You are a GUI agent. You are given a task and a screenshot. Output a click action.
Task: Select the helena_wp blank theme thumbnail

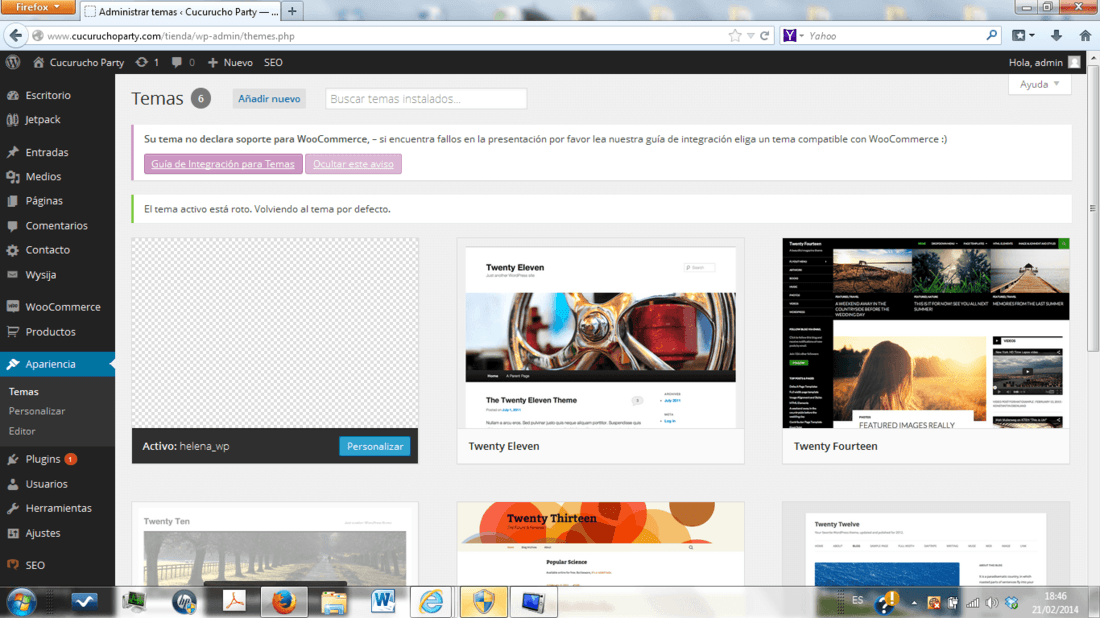(x=275, y=333)
